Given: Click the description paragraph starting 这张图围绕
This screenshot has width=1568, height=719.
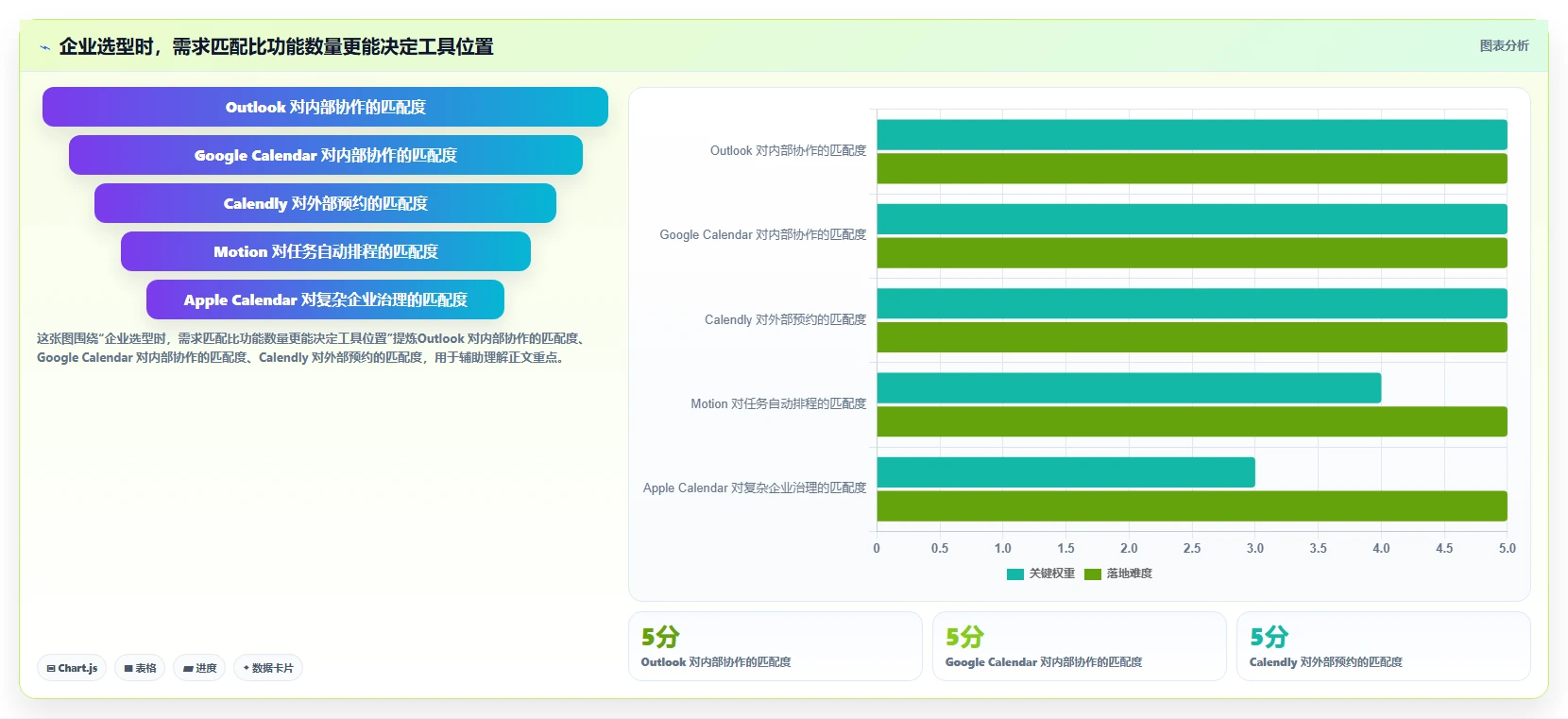Looking at the screenshot, I should [x=312, y=348].
